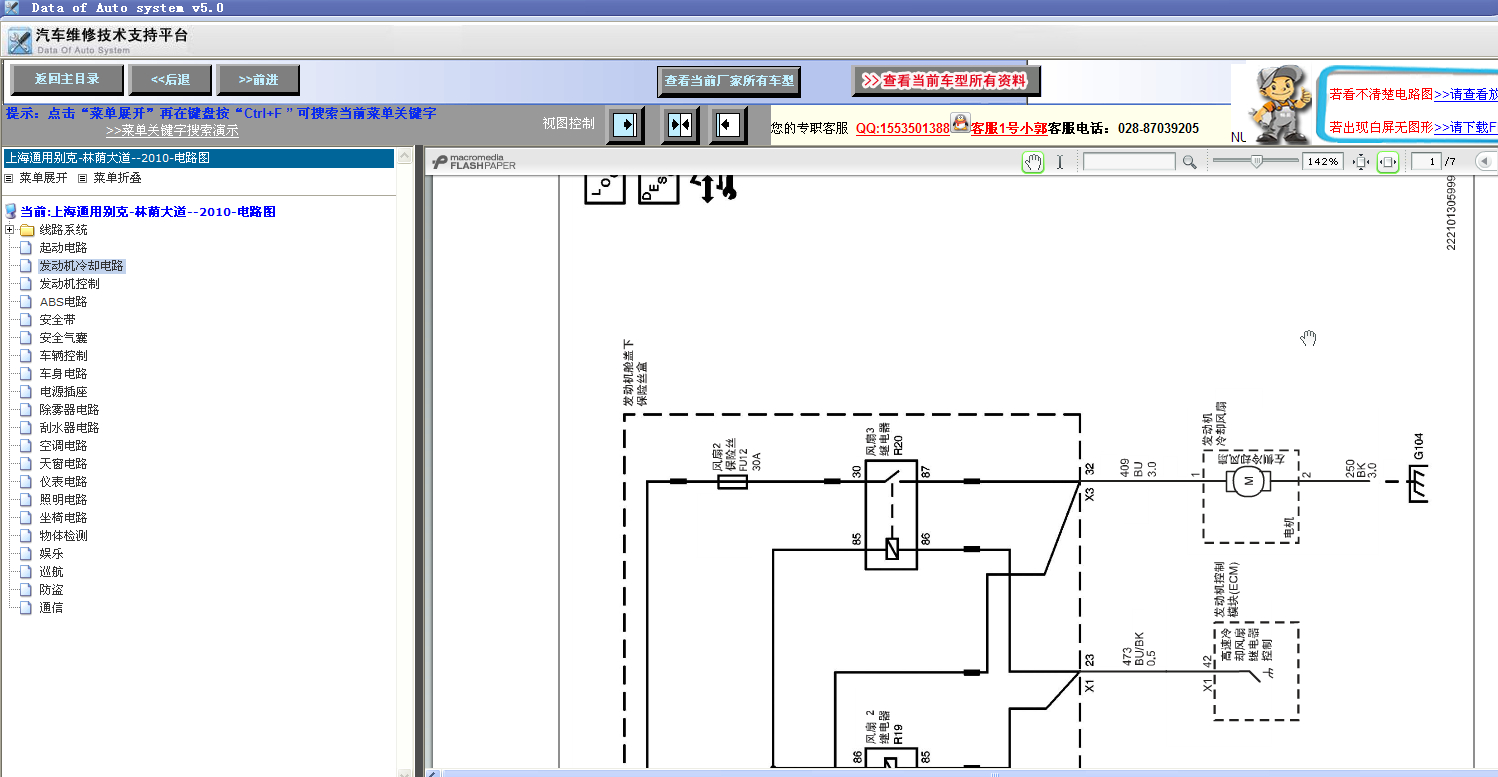Open the 物体检测 entry
The width and height of the screenshot is (1498, 777).
63,536
